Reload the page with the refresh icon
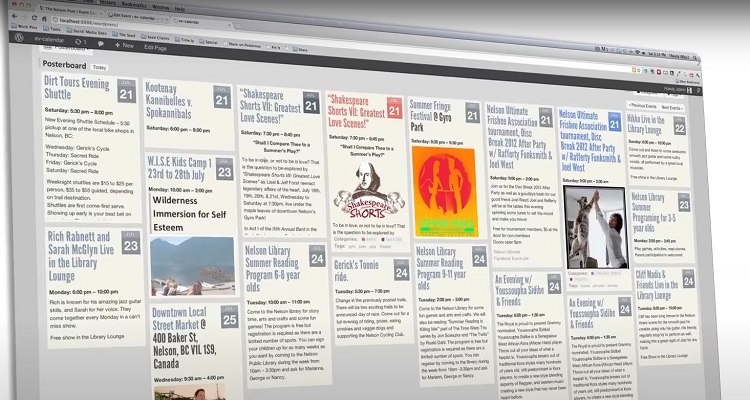This screenshot has height=400, width=750. click(34, 19)
